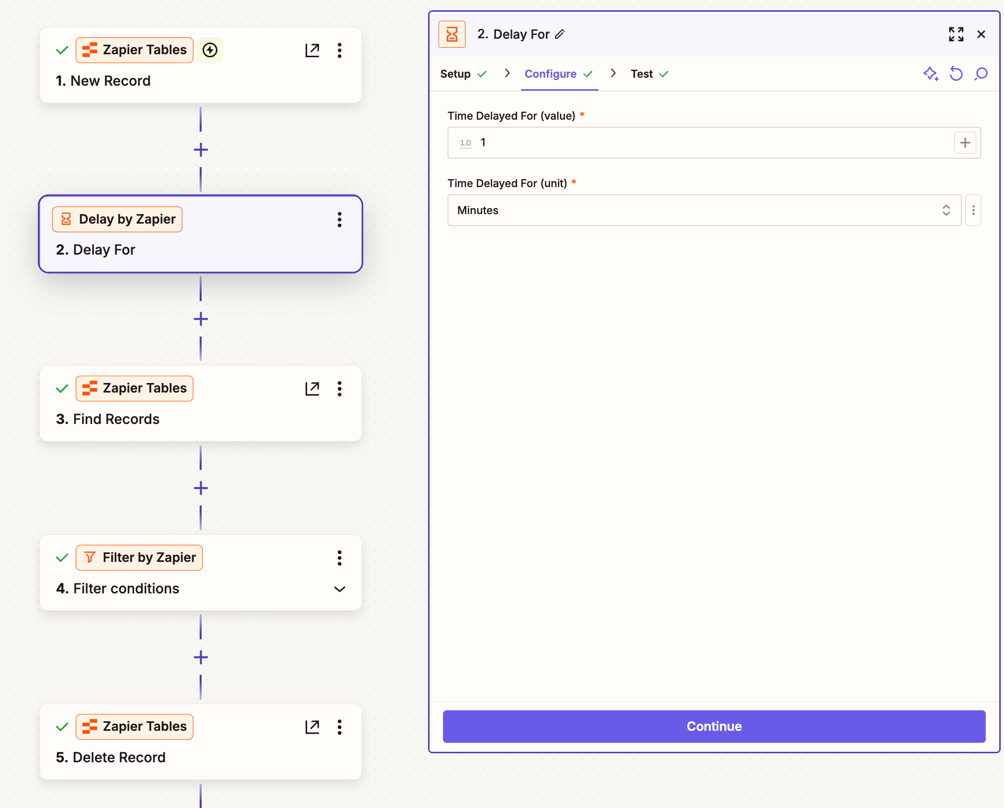
Task: Close the Delay For editor panel
Action: tap(981, 35)
